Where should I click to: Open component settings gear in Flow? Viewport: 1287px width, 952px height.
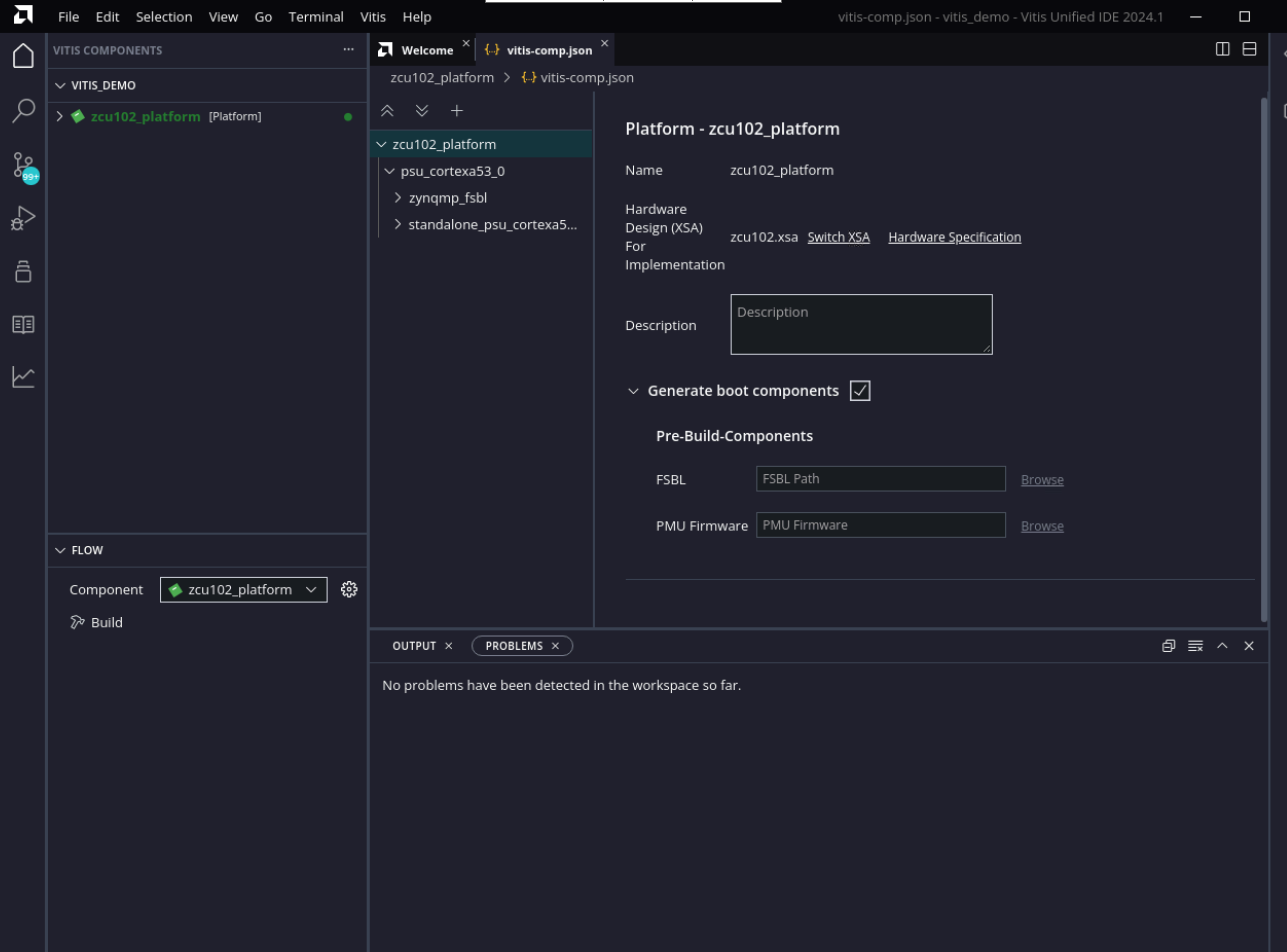349,589
